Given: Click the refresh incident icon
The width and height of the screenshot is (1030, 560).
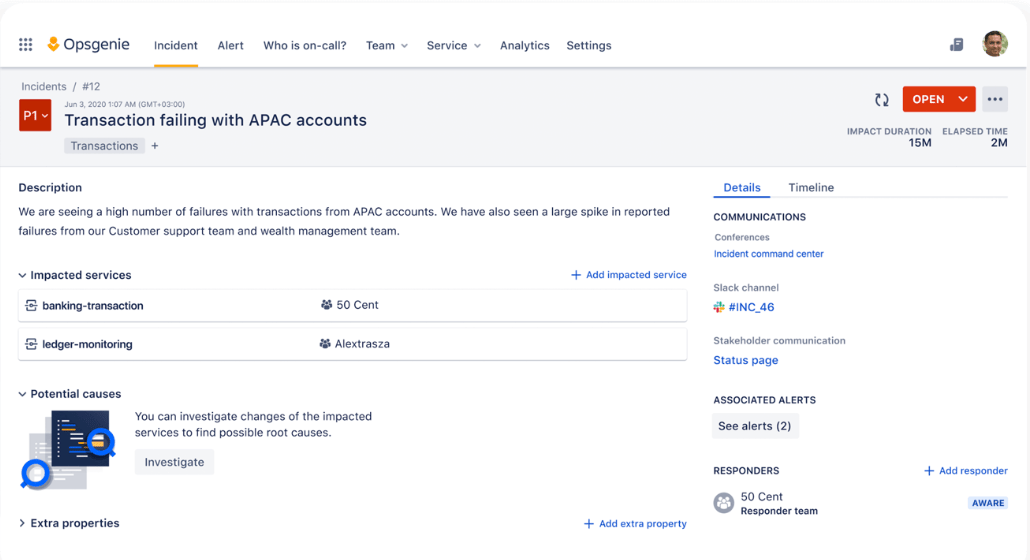Looking at the screenshot, I should click(x=881, y=100).
